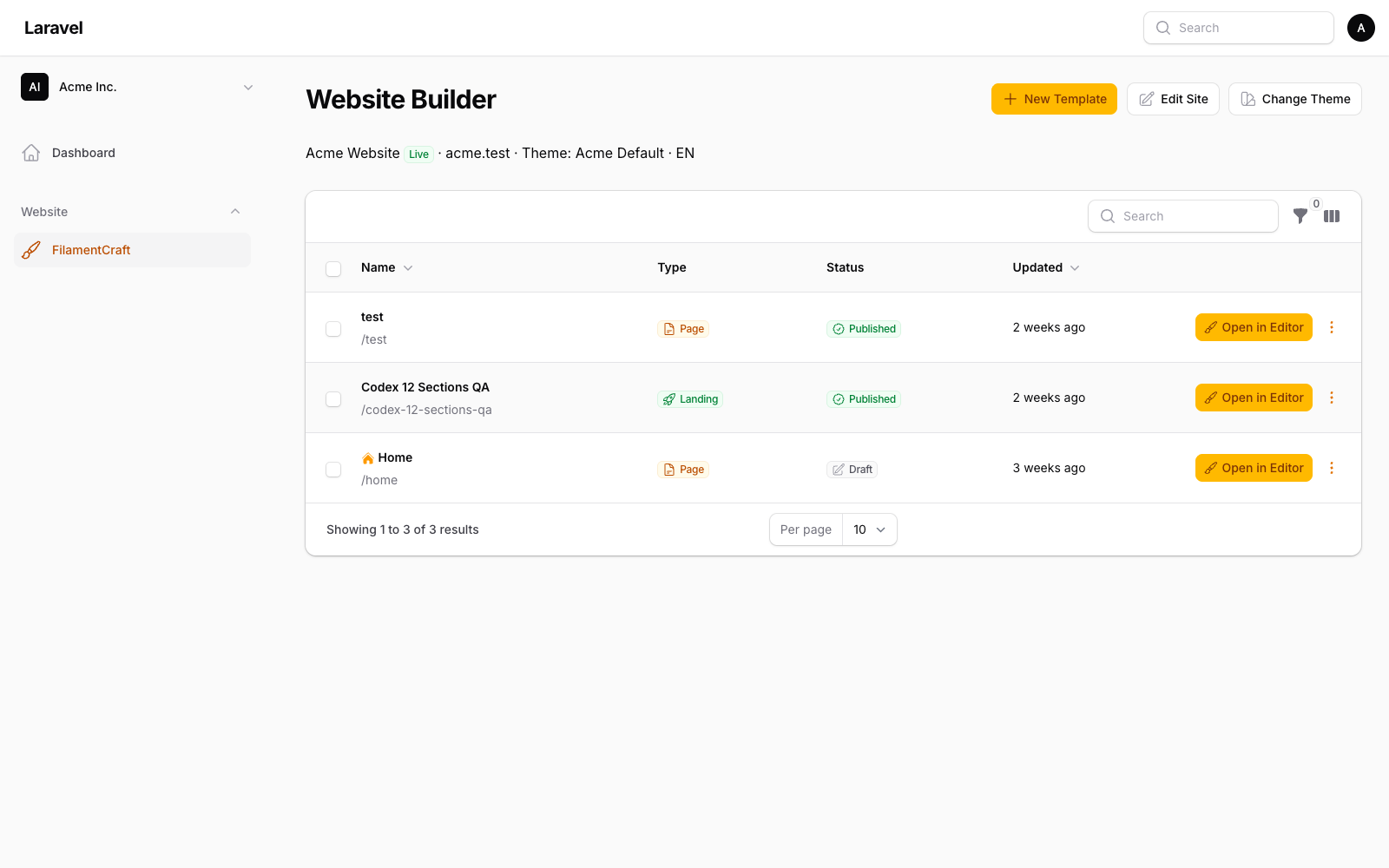1389x868 pixels.
Task: Toggle table columns icon
Action: point(1332,216)
